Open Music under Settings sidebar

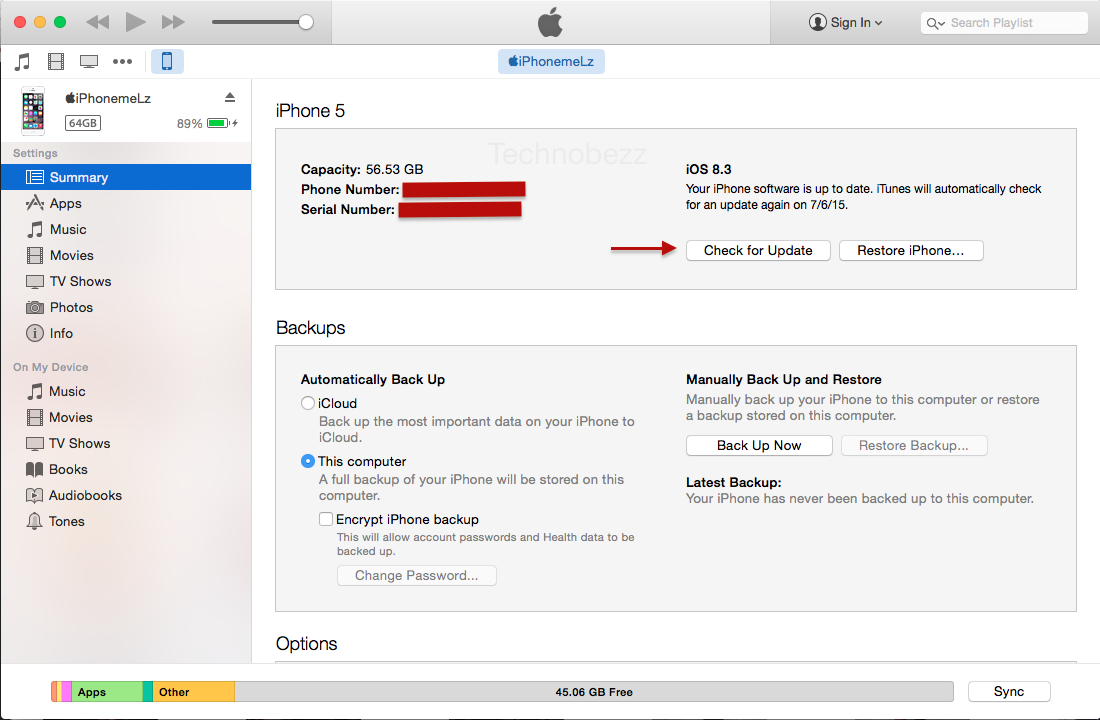coord(126,229)
